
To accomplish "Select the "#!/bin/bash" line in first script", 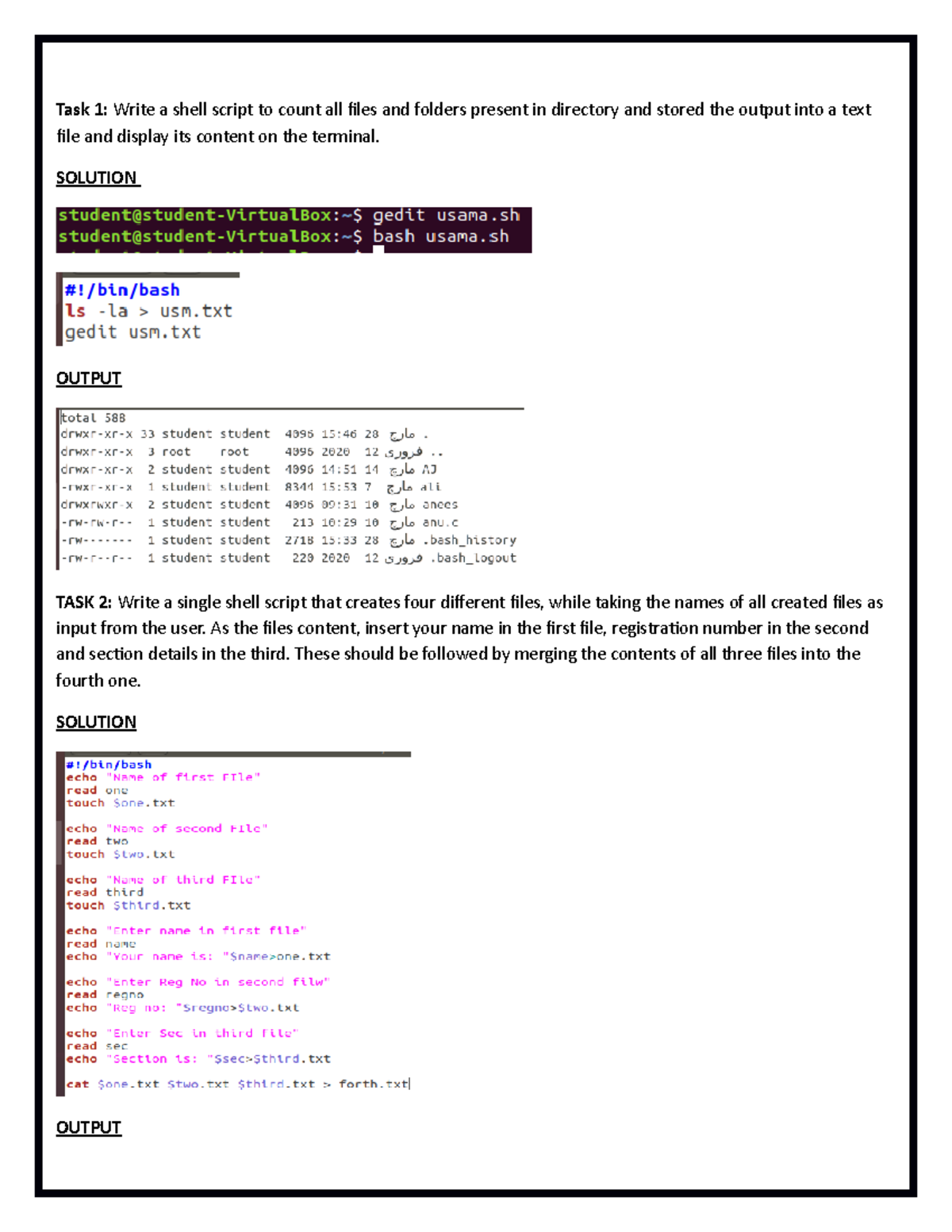I will [123, 289].
